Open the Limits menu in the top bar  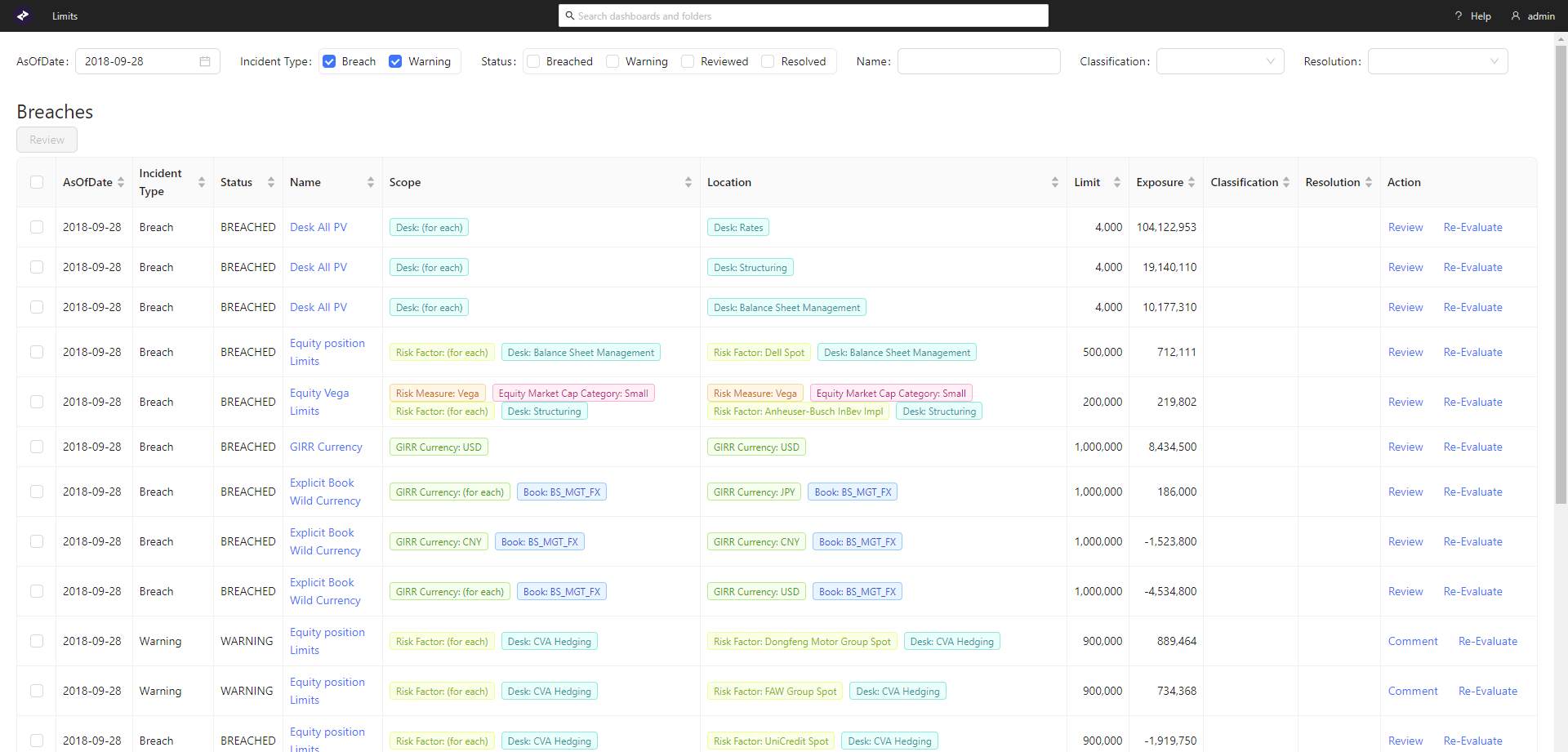pyautogui.click(x=65, y=16)
